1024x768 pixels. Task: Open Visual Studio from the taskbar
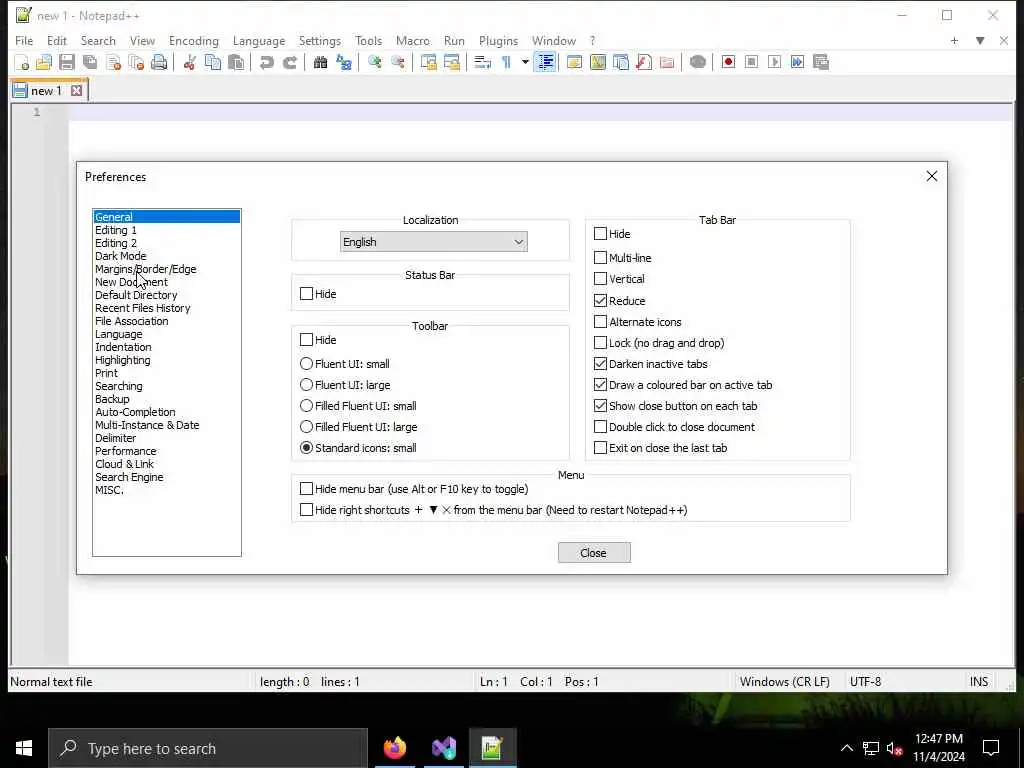[x=444, y=748]
